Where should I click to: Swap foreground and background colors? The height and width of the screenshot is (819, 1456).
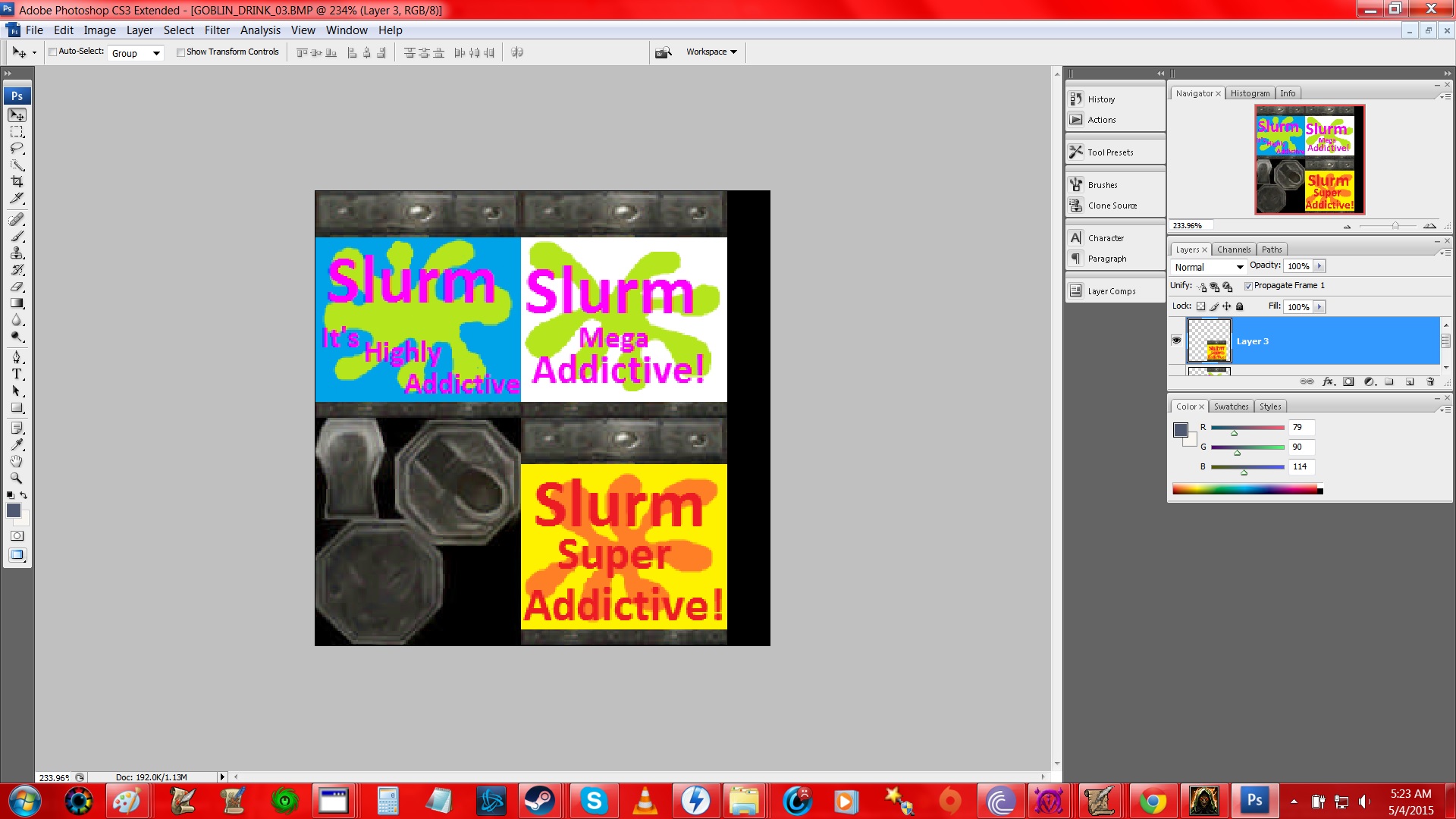(24, 495)
